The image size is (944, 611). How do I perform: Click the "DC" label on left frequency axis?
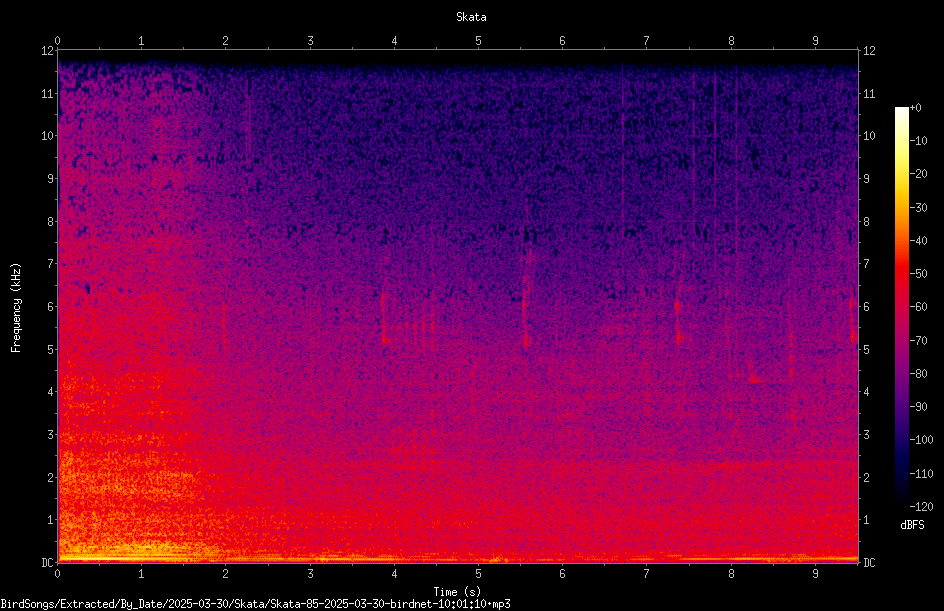click(47, 563)
